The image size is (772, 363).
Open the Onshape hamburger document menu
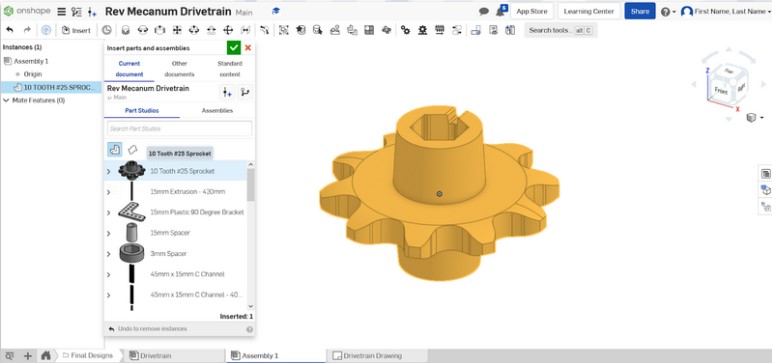pos(61,11)
